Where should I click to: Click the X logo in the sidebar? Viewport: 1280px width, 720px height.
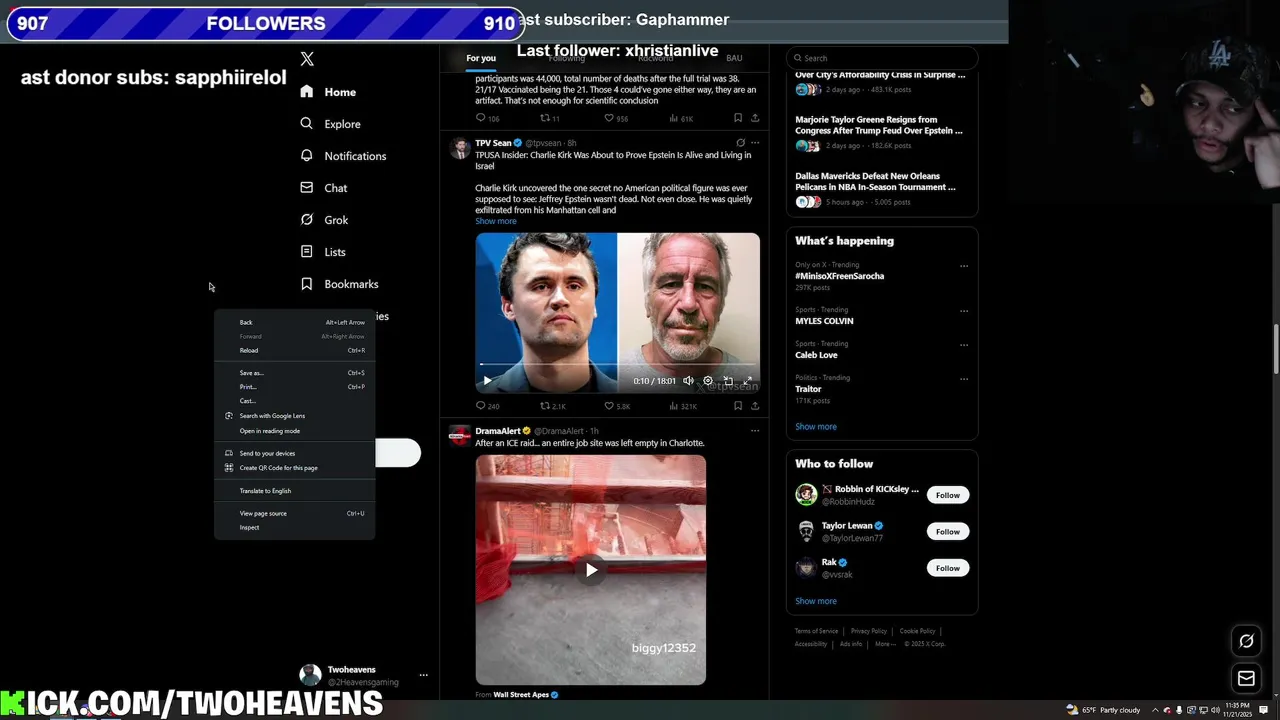307,59
